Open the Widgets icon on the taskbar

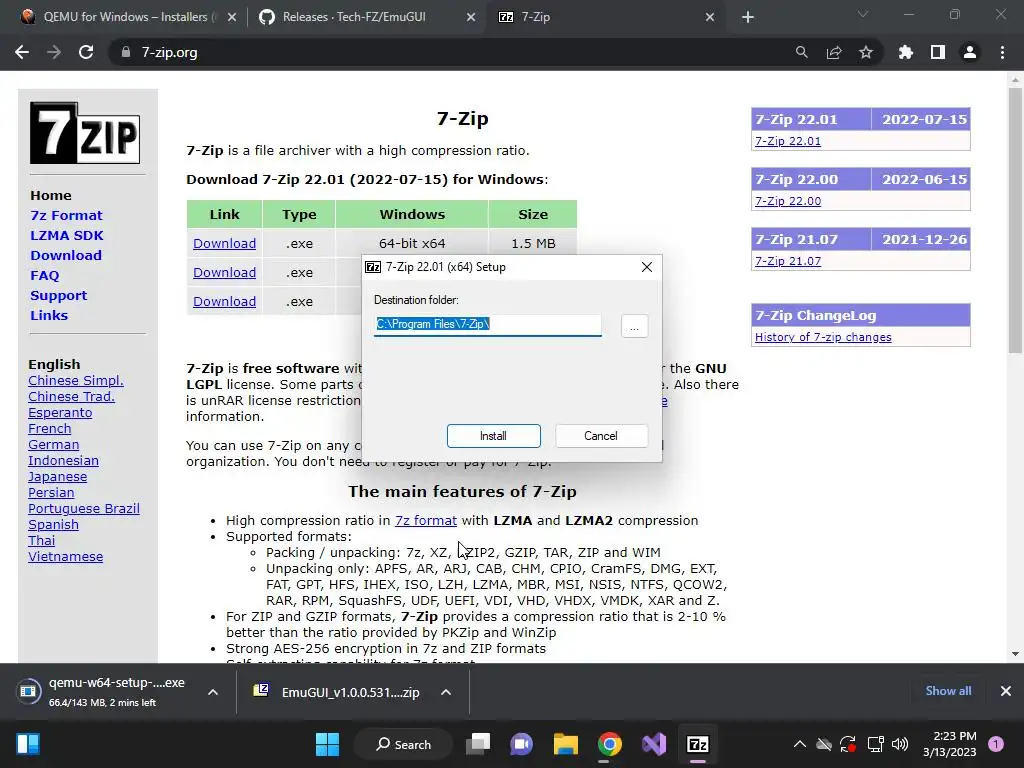coord(28,744)
